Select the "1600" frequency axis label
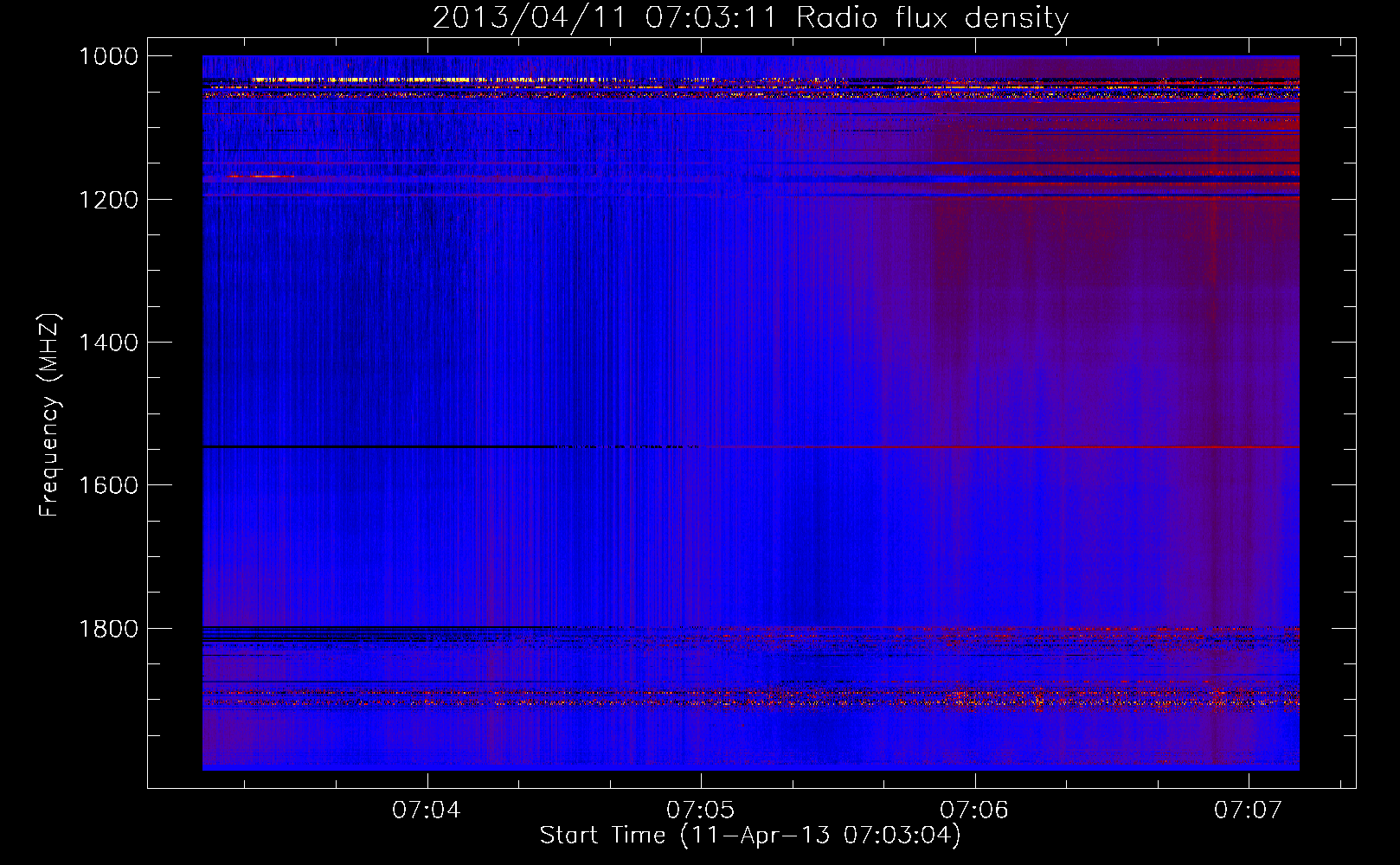This screenshot has height=865, width=1400. [x=108, y=485]
